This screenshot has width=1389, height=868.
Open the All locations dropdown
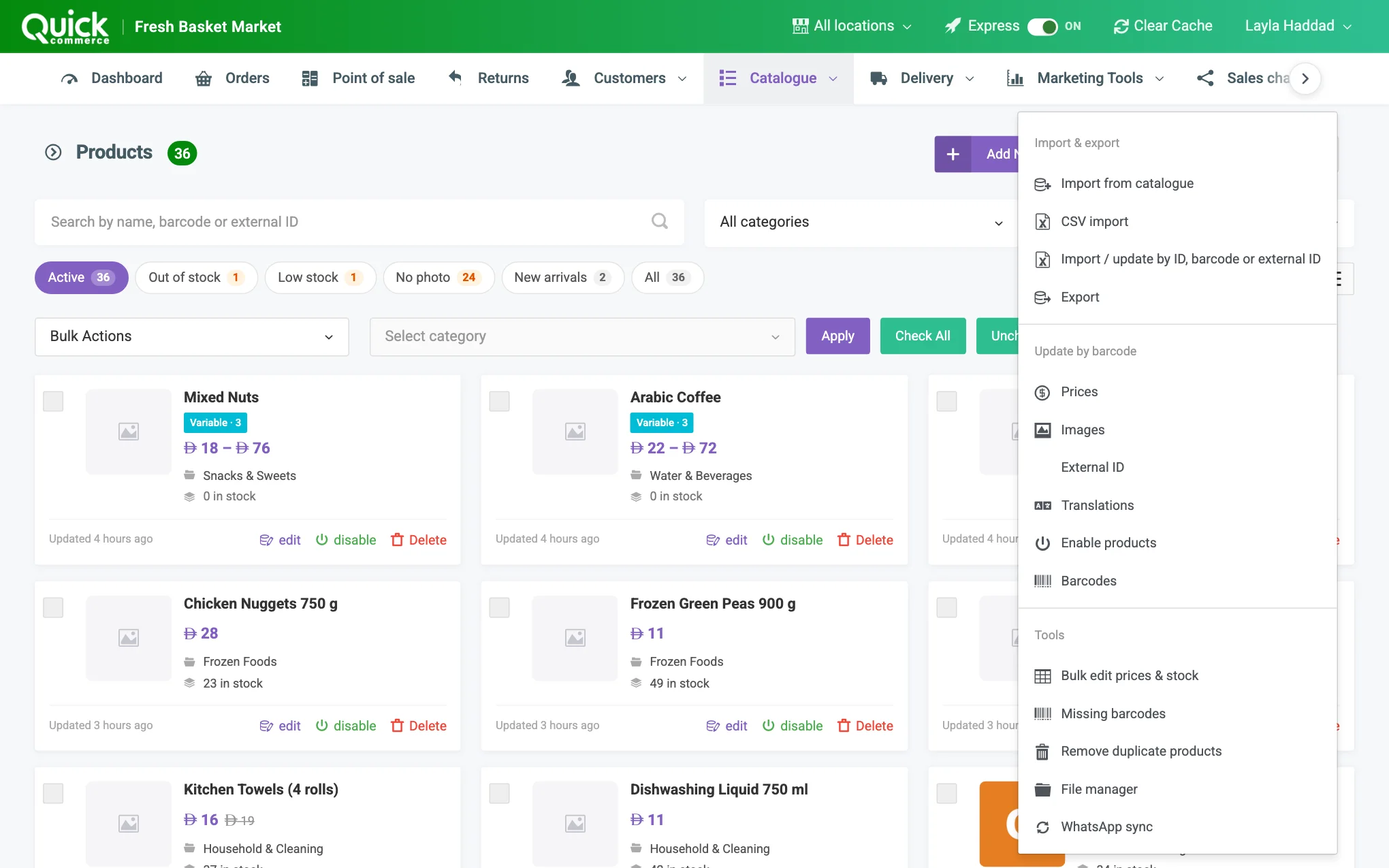[852, 26]
